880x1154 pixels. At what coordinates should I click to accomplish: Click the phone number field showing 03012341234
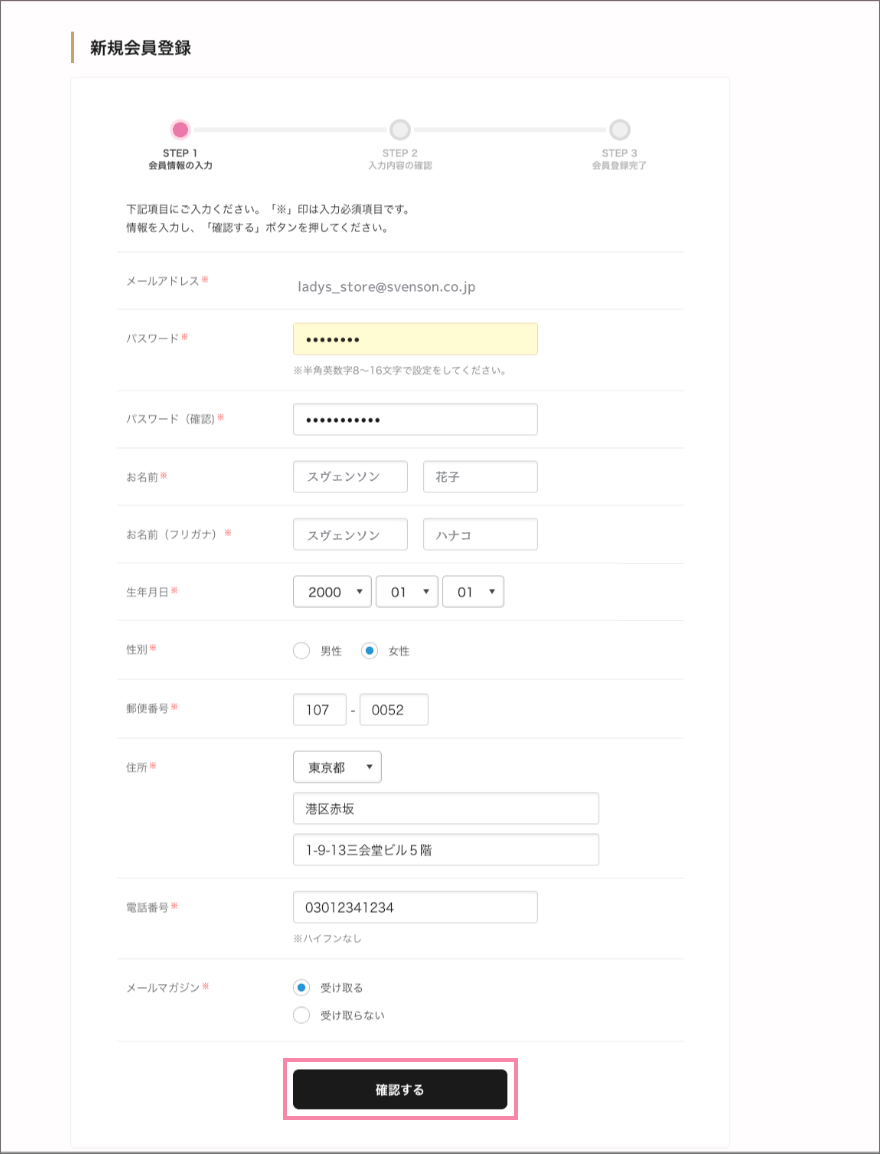415,906
